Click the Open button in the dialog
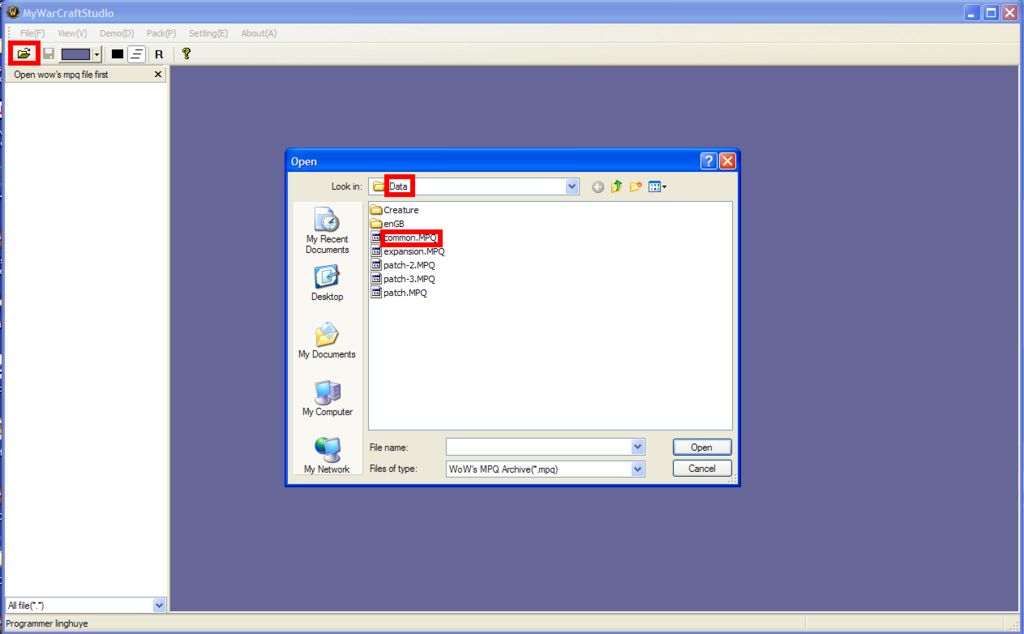The image size is (1024, 634). click(702, 447)
